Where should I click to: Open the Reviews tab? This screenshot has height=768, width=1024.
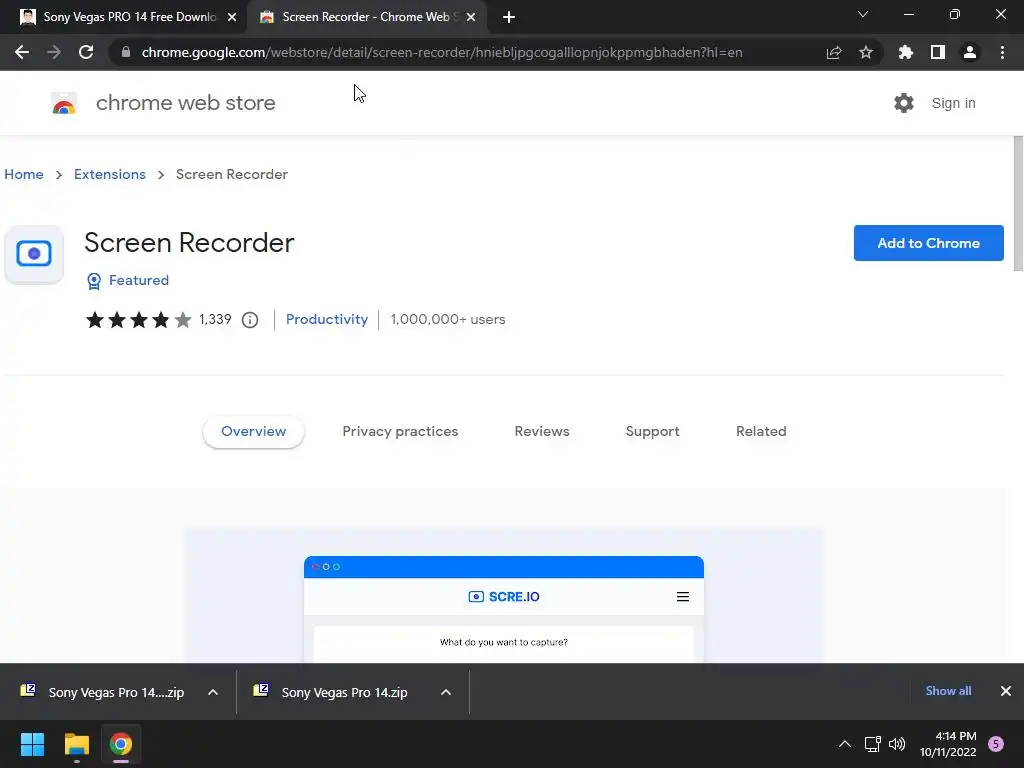tap(542, 432)
